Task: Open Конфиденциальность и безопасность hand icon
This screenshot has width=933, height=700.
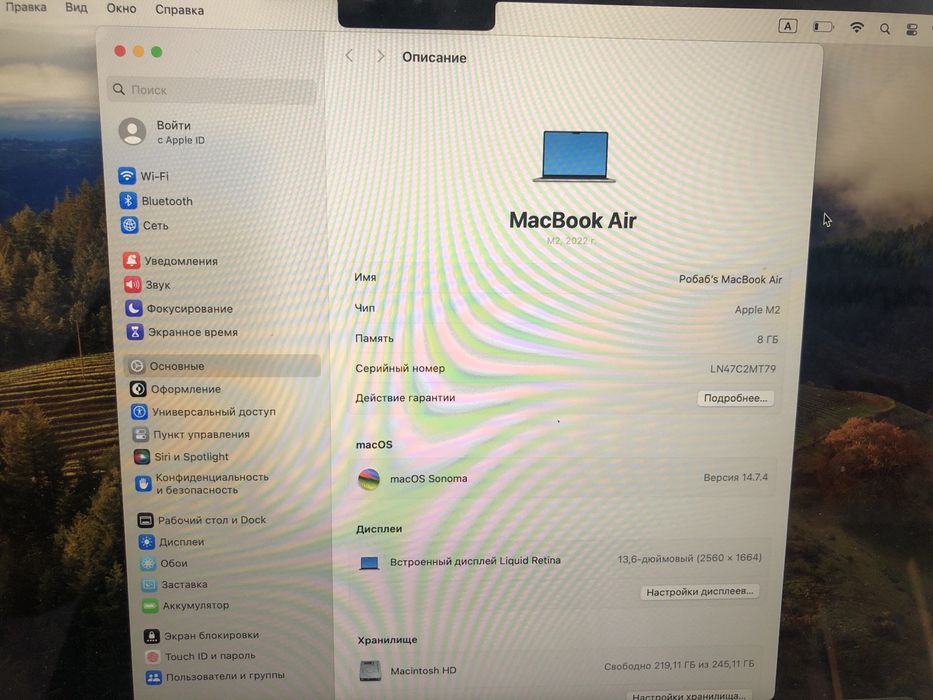Action: (143, 483)
